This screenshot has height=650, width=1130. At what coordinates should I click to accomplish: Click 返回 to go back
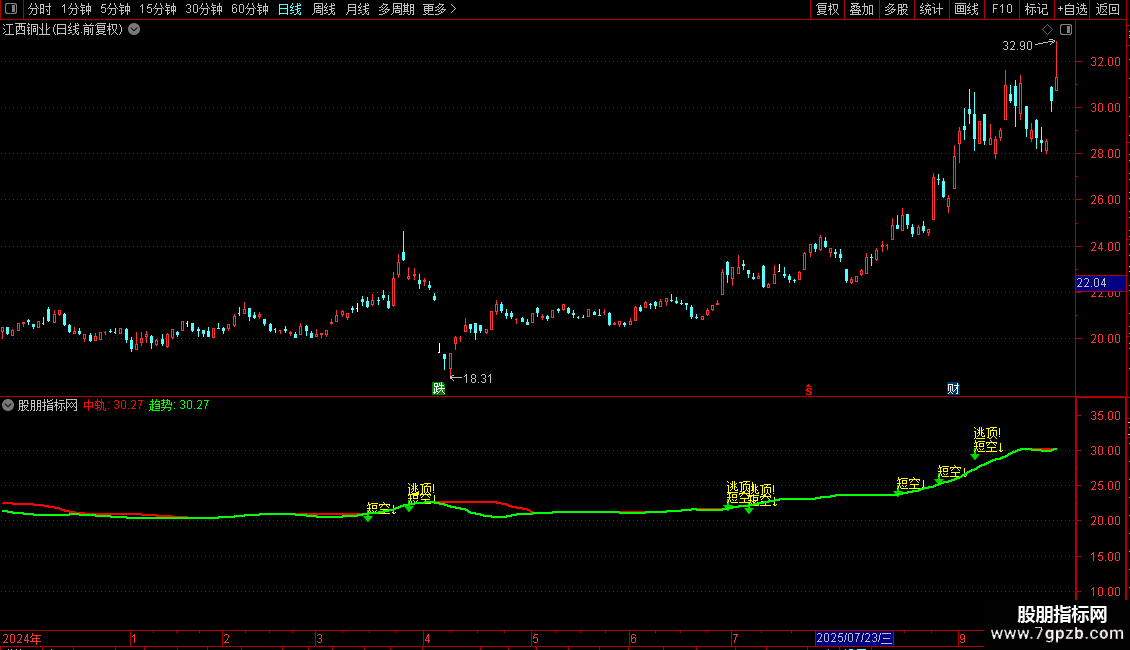(1108, 9)
